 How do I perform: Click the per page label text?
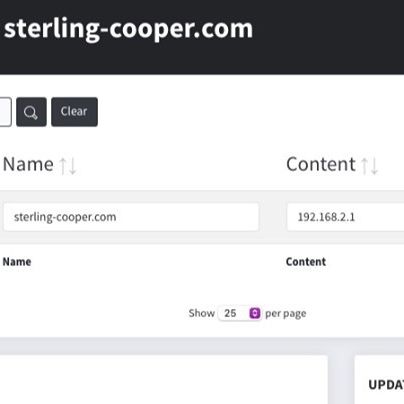[x=286, y=314]
